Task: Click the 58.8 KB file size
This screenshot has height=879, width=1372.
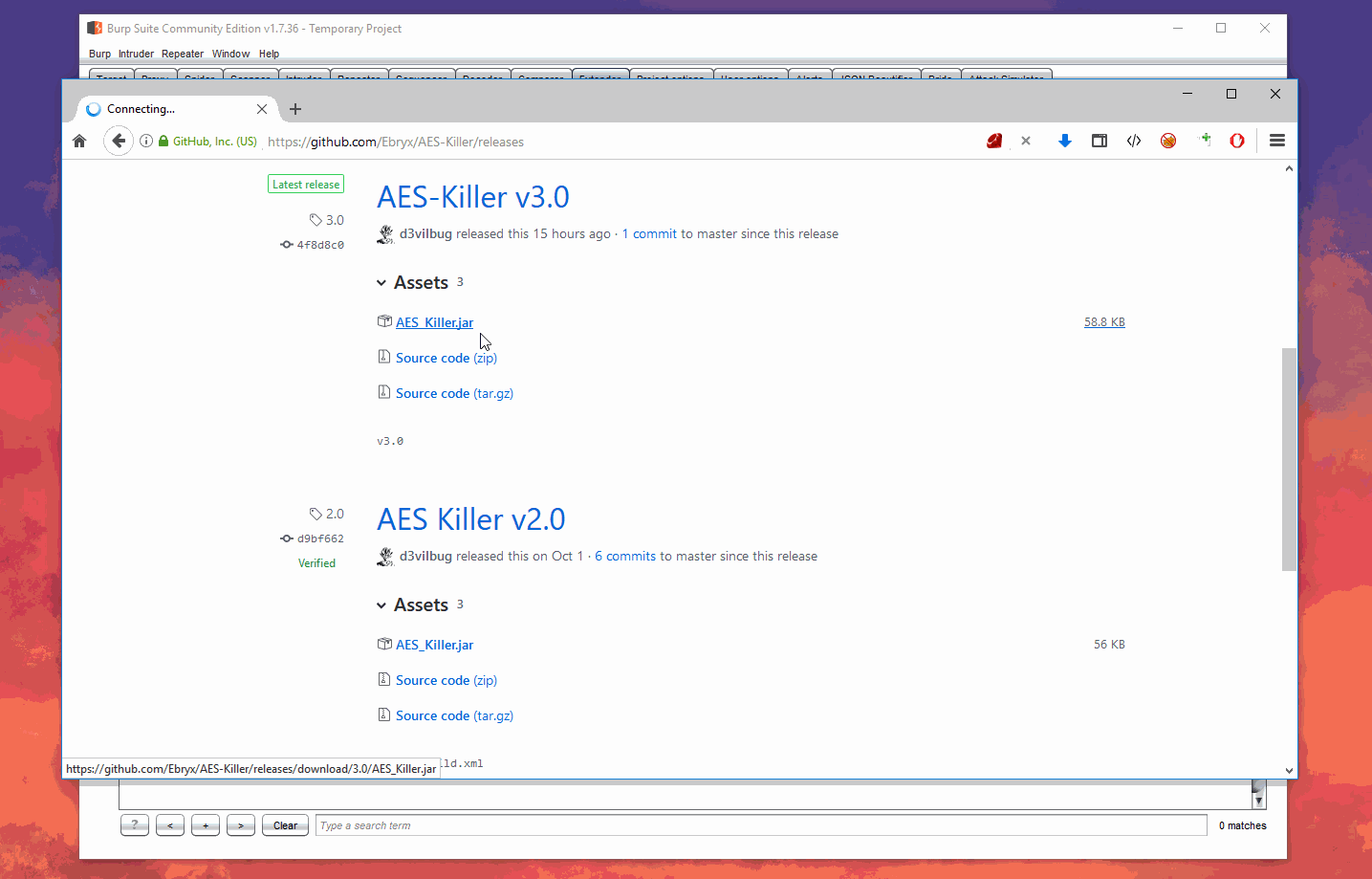Action: [x=1104, y=322]
